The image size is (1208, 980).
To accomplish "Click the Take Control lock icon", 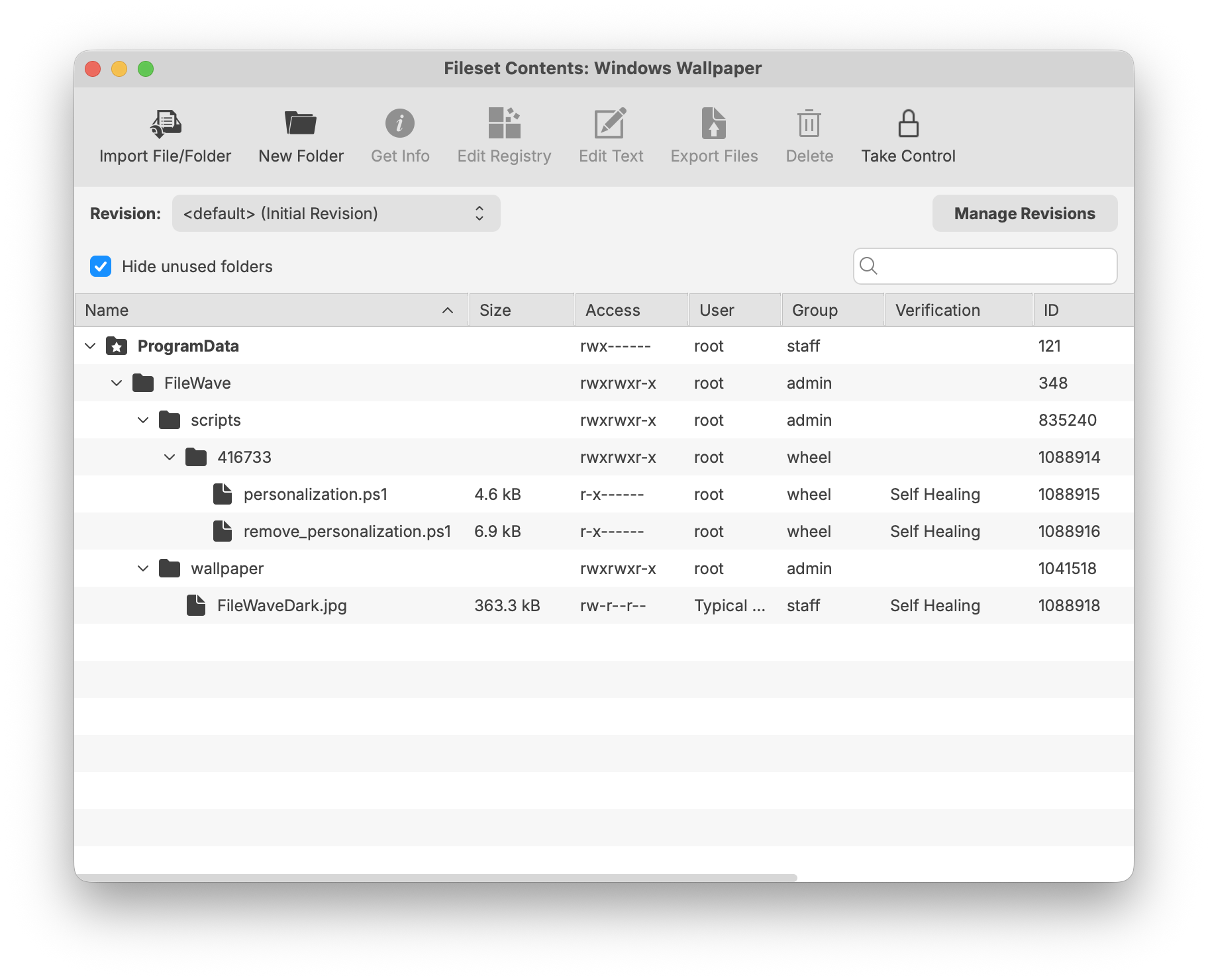I will tap(908, 124).
